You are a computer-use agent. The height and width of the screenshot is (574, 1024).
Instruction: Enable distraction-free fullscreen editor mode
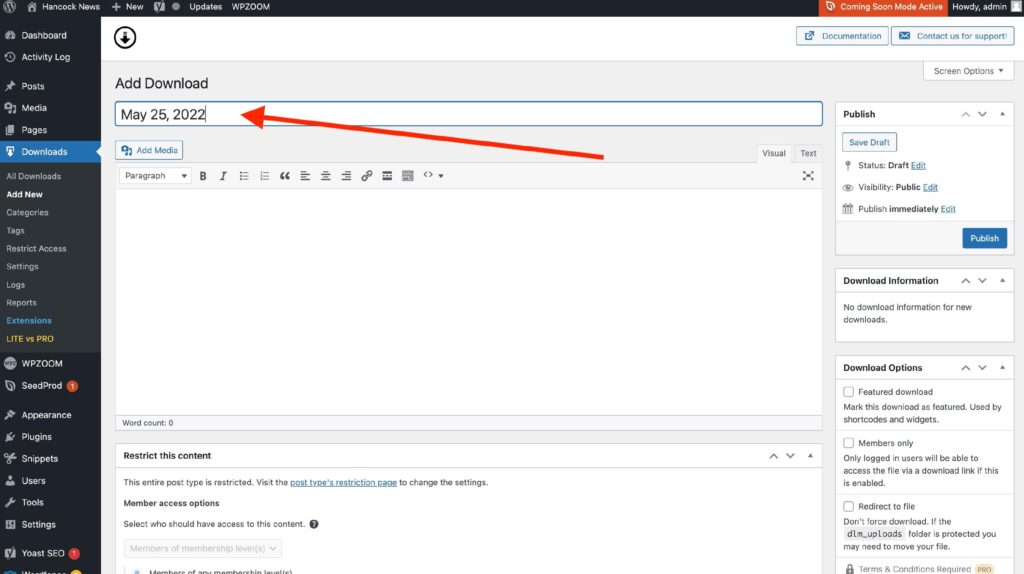[808, 176]
